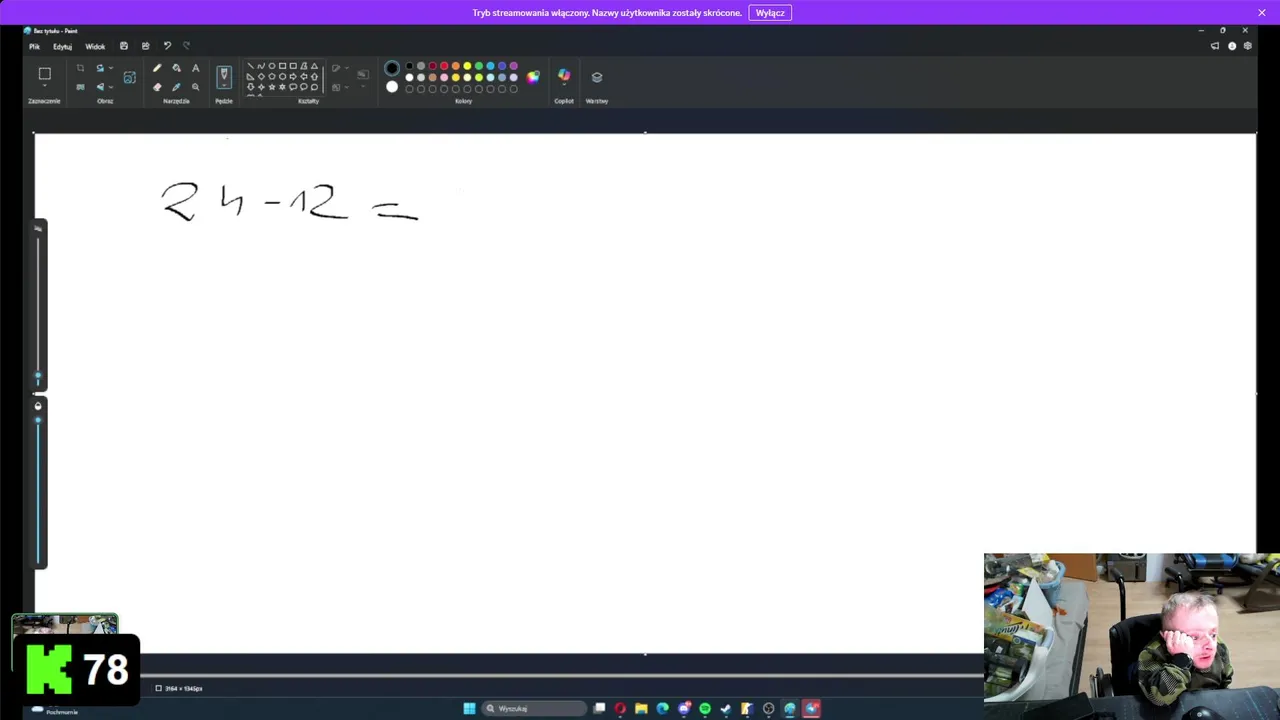Viewport: 1280px width, 720px height.
Task: Click the Remove background icon
Action: [129, 77]
